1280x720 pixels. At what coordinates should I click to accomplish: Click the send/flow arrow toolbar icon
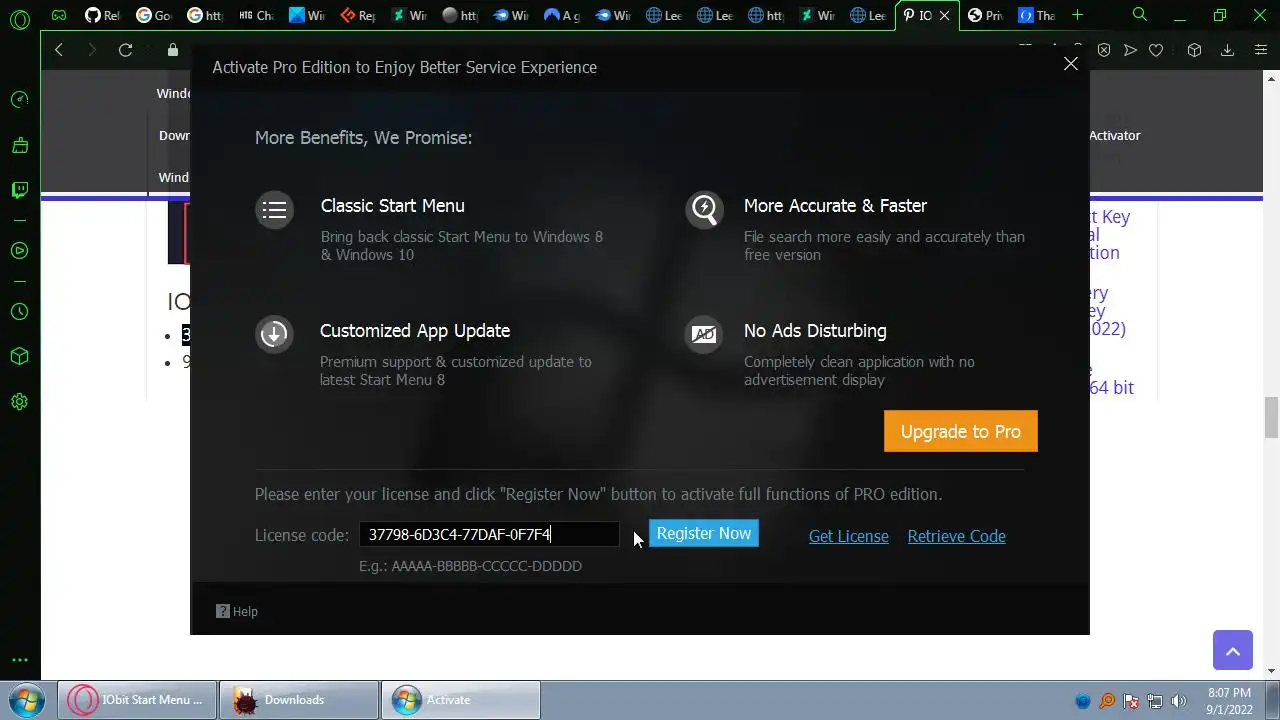[x=1130, y=50]
